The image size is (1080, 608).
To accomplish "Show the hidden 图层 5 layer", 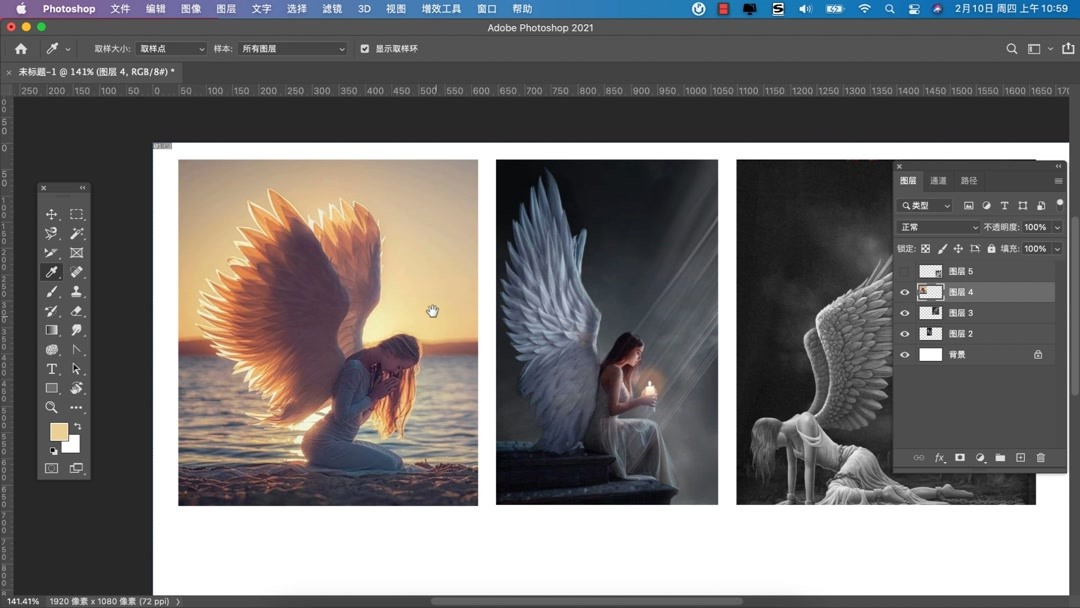I will pyautogui.click(x=904, y=270).
